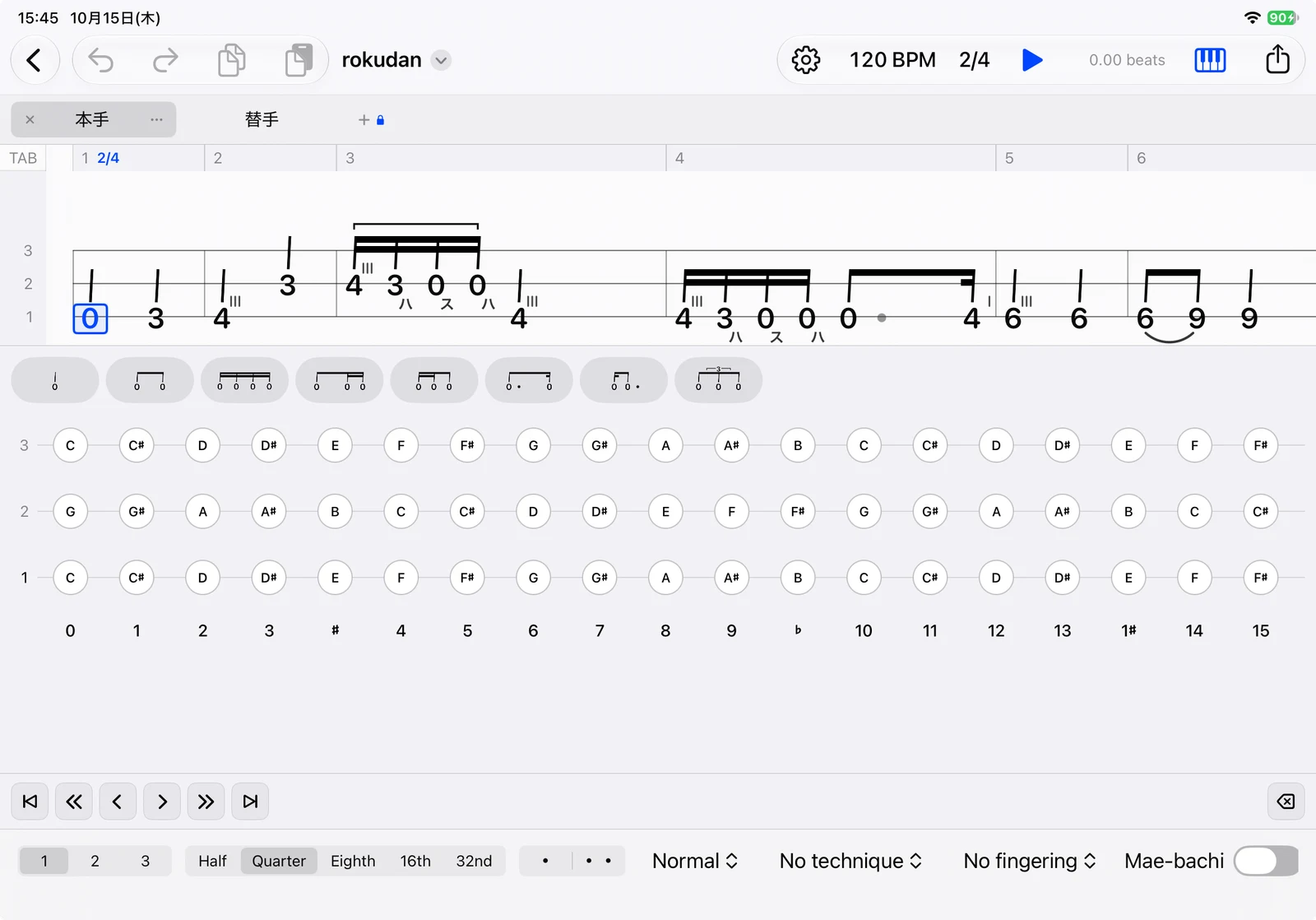1316x920 pixels.
Task: Change tempo via 120 BPM button
Action: tap(892, 60)
